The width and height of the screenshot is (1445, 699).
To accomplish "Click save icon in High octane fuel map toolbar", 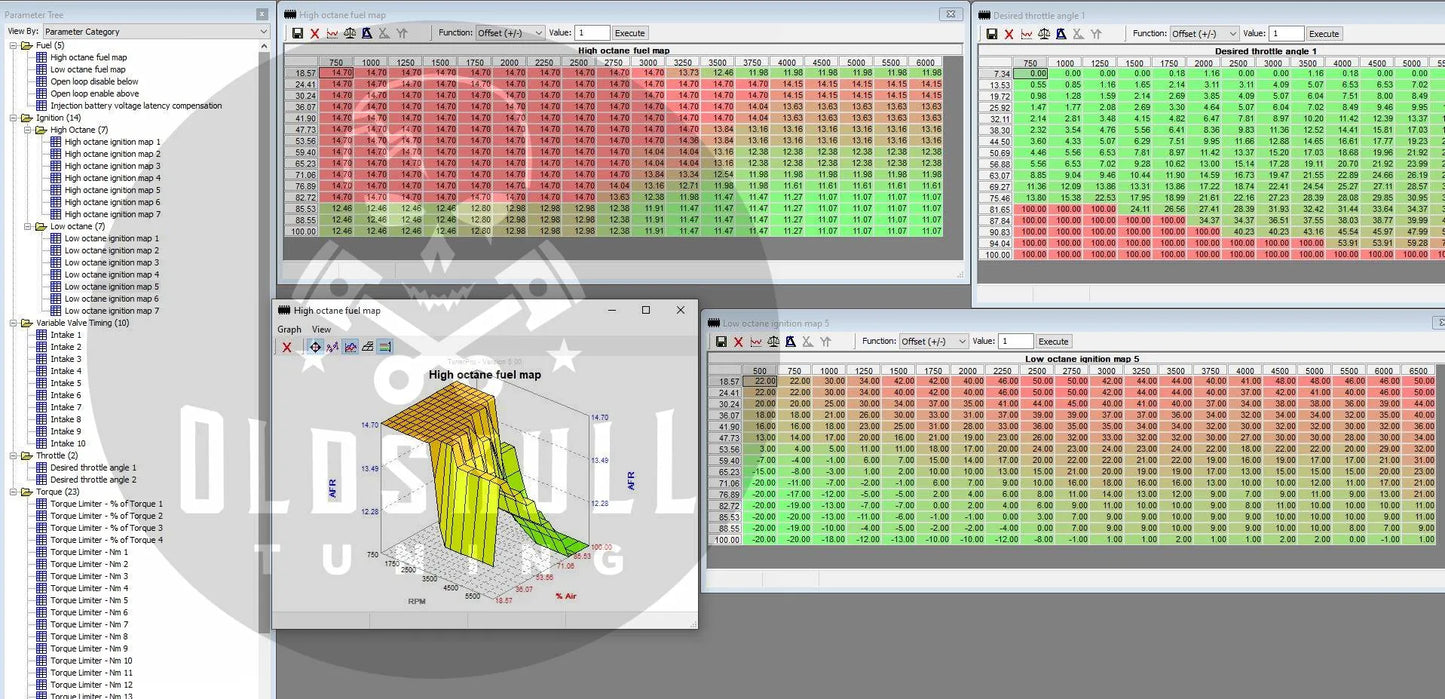I will (297, 33).
